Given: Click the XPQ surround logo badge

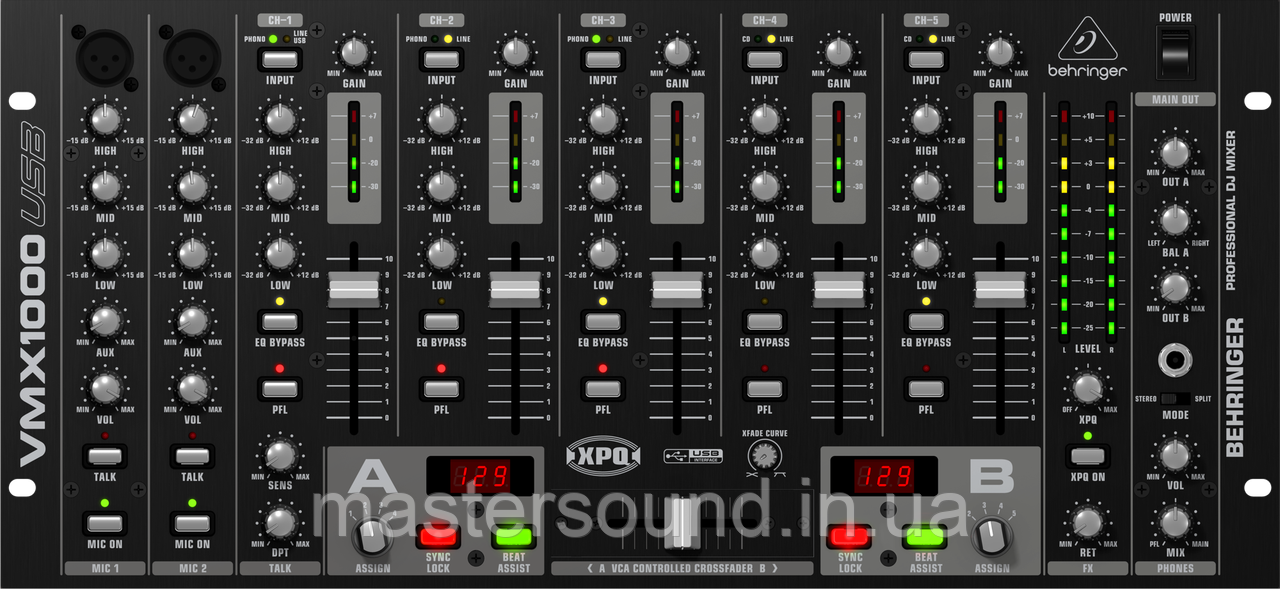Looking at the screenshot, I should (x=601, y=454).
